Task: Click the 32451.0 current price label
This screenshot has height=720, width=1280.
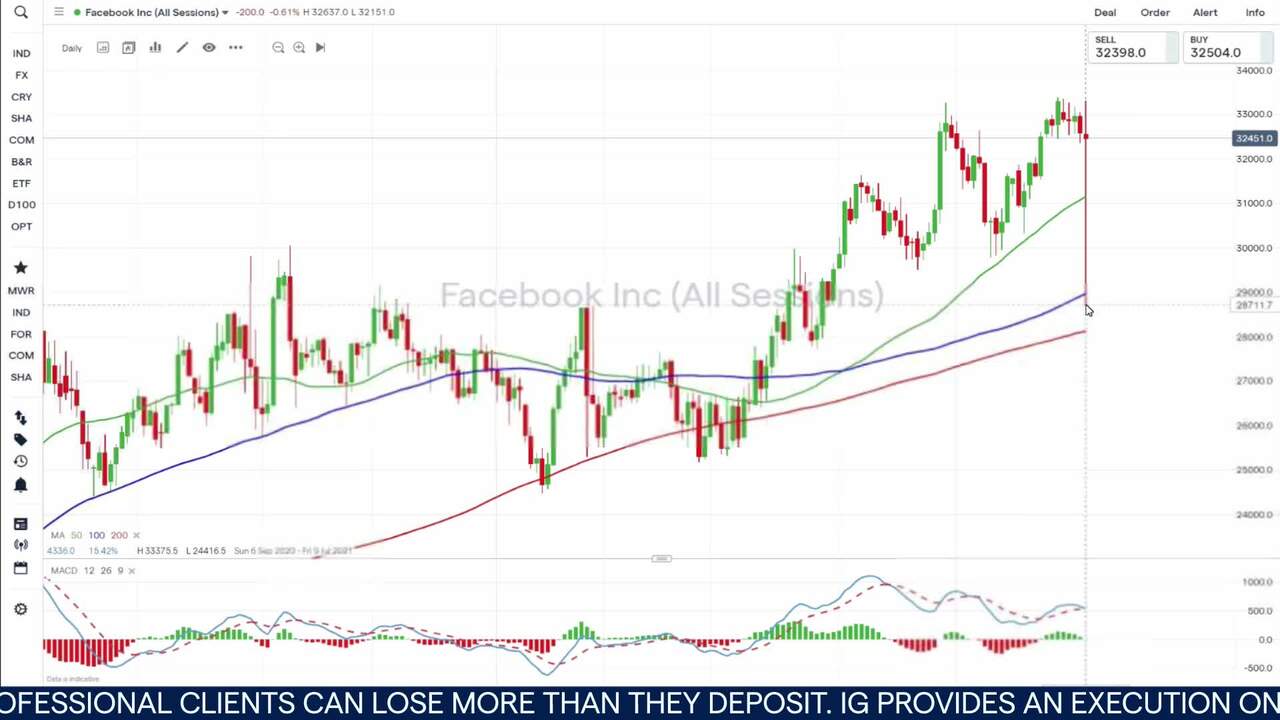Action: (x=1254, y=138)
